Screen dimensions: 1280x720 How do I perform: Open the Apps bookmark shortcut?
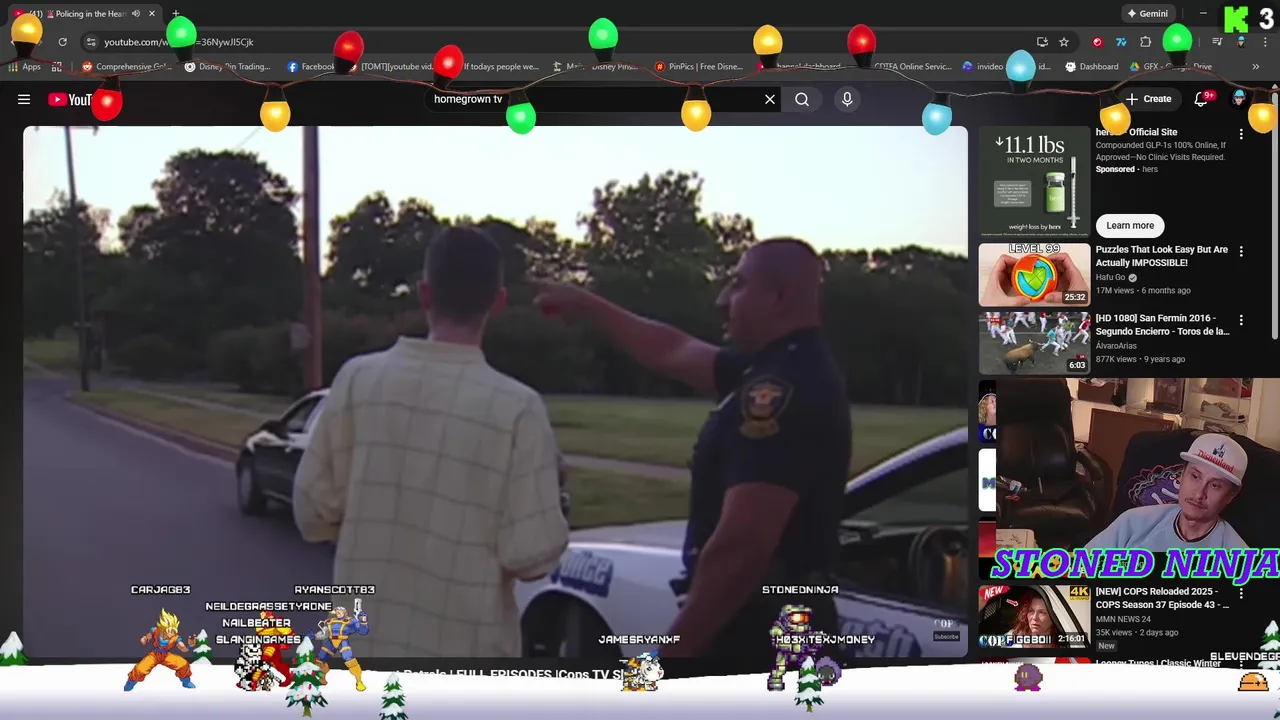click(x=25, y=67)
